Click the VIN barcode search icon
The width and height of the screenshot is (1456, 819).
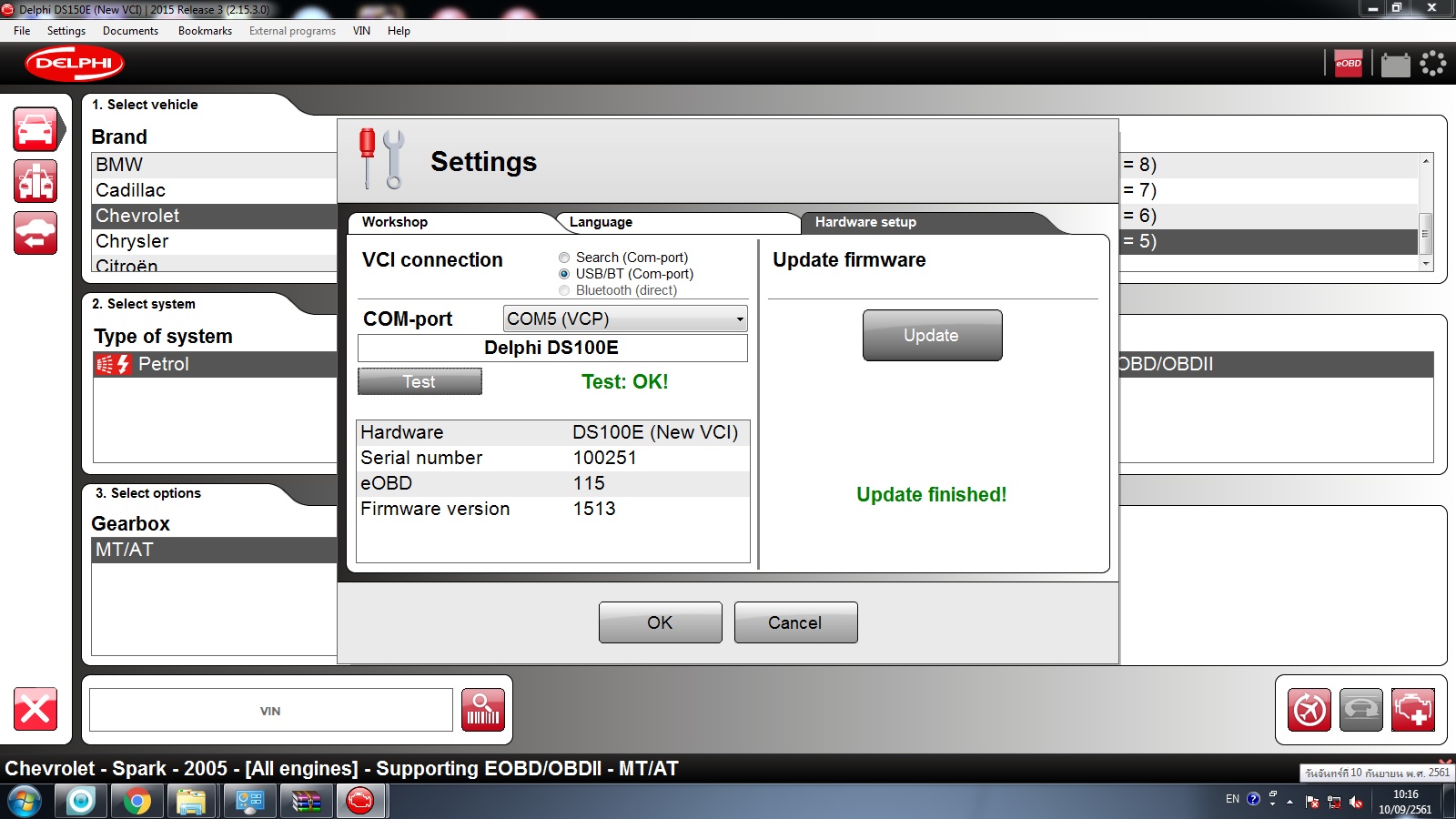(x=482, y=710)
